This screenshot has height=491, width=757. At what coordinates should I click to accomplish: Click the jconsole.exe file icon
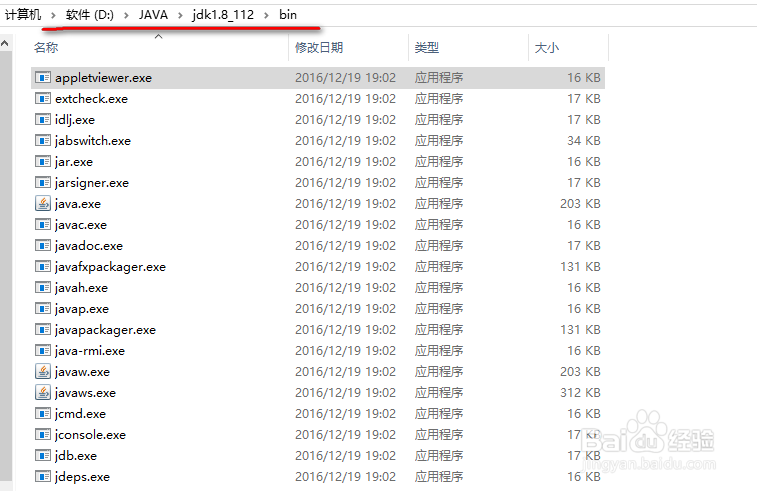pos(43,435)
